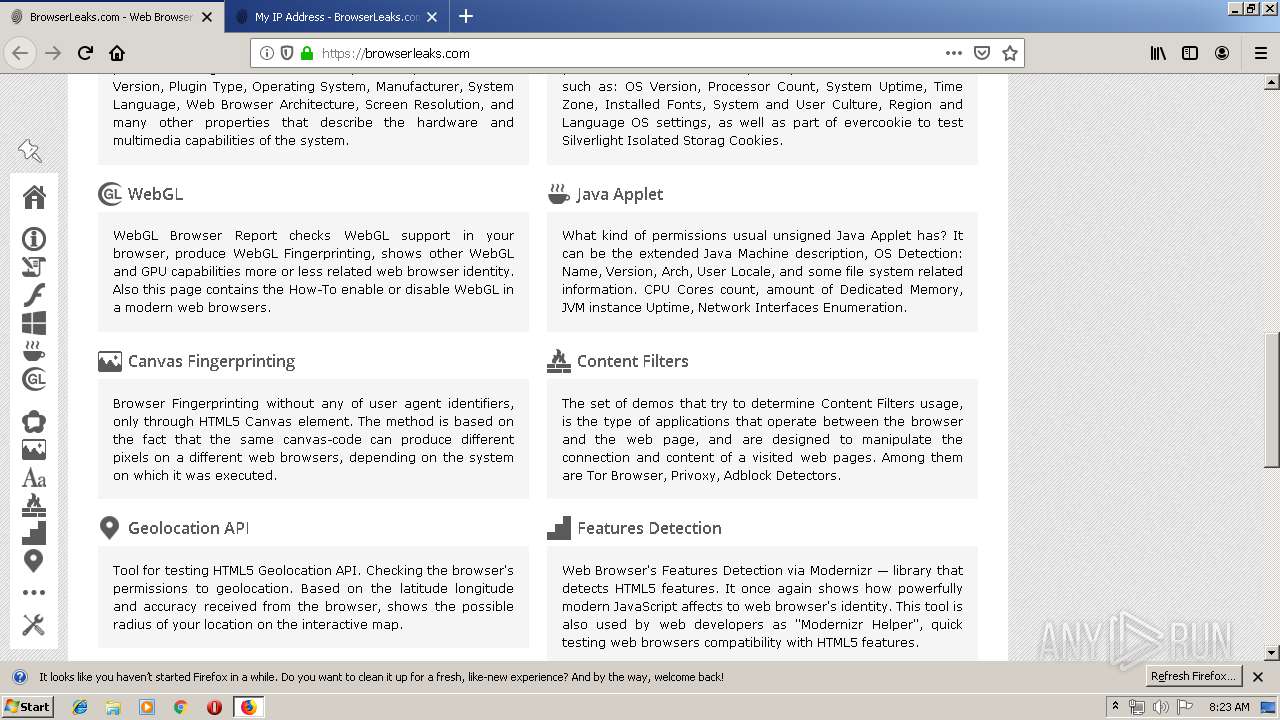1280x720 pixels.
Task: Click the WebGL 'GL' heading icon
Action: pyautogui.click(x=110, y=194)
